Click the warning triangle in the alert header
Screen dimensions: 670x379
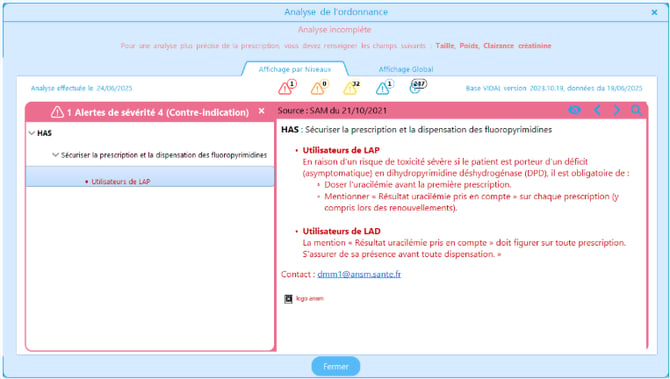coord(57,112)
